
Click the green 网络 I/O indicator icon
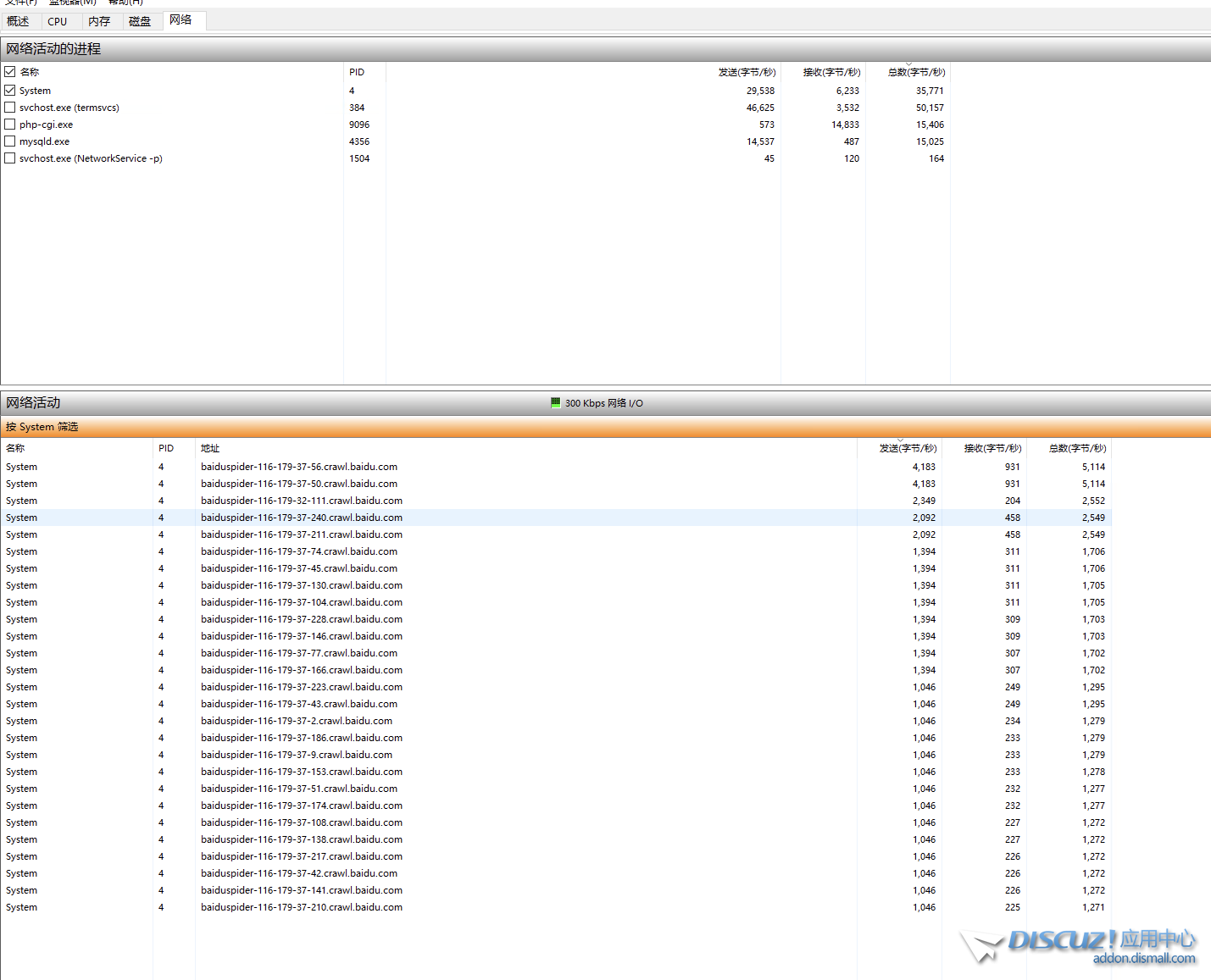pos(556,403)
